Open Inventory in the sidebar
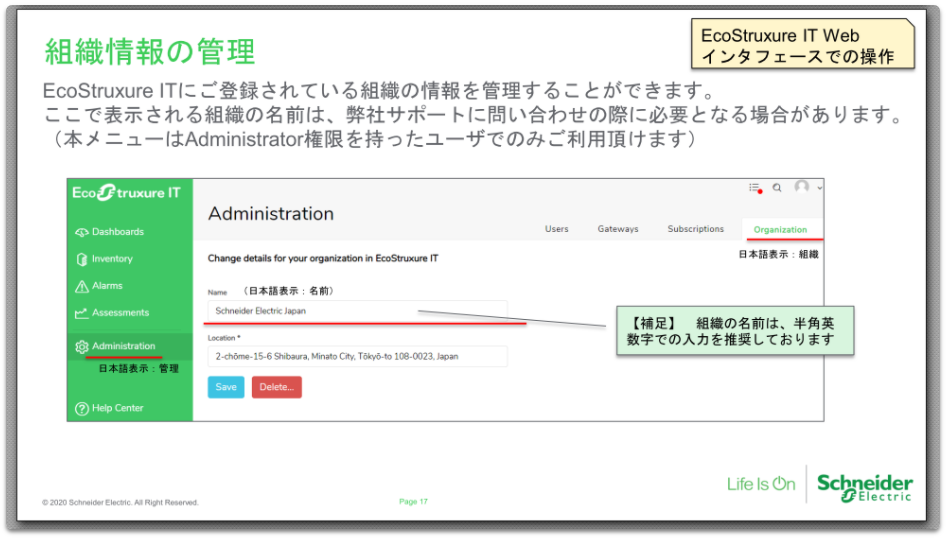Image resolution: width=948 pixels, height=541 pixels. pos(112,259)
